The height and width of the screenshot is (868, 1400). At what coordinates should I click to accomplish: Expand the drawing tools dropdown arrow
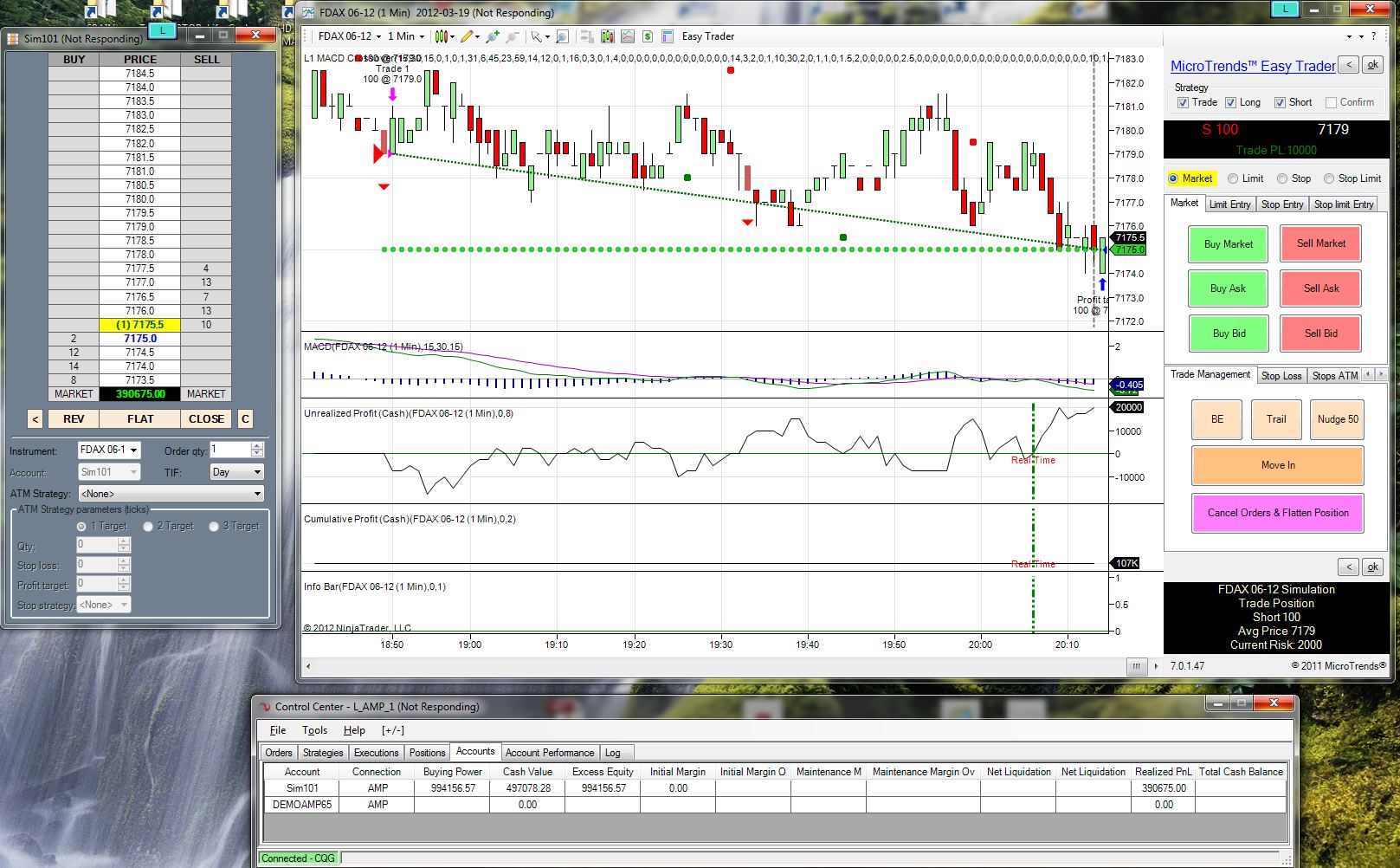478,37
